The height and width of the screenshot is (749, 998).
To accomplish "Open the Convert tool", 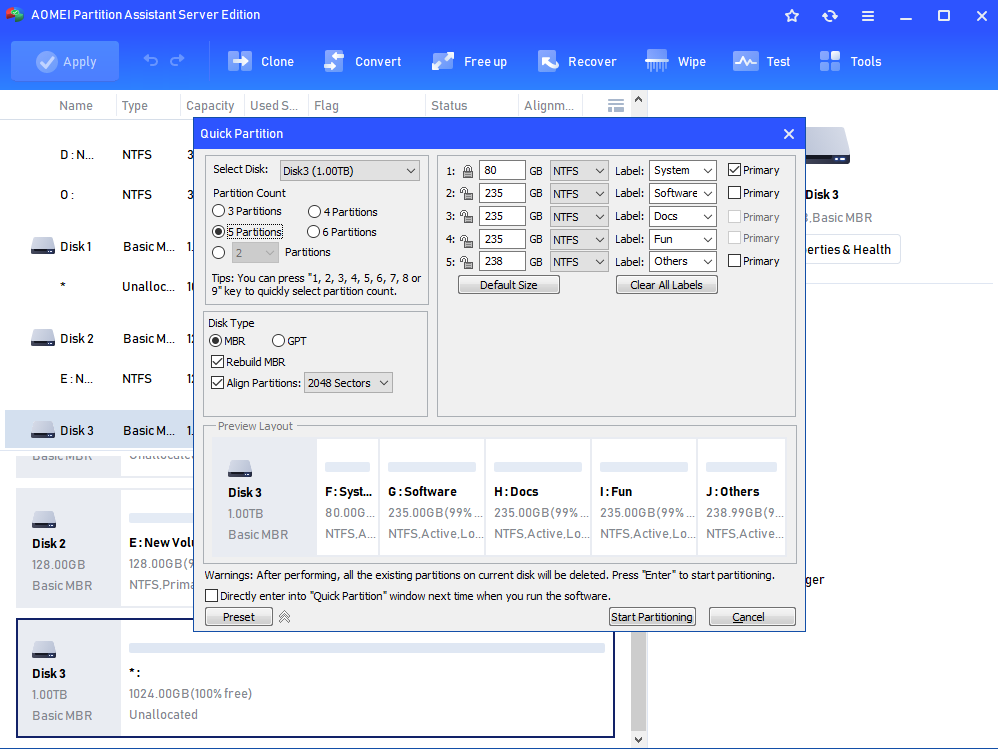I will (x=363, y=61).
